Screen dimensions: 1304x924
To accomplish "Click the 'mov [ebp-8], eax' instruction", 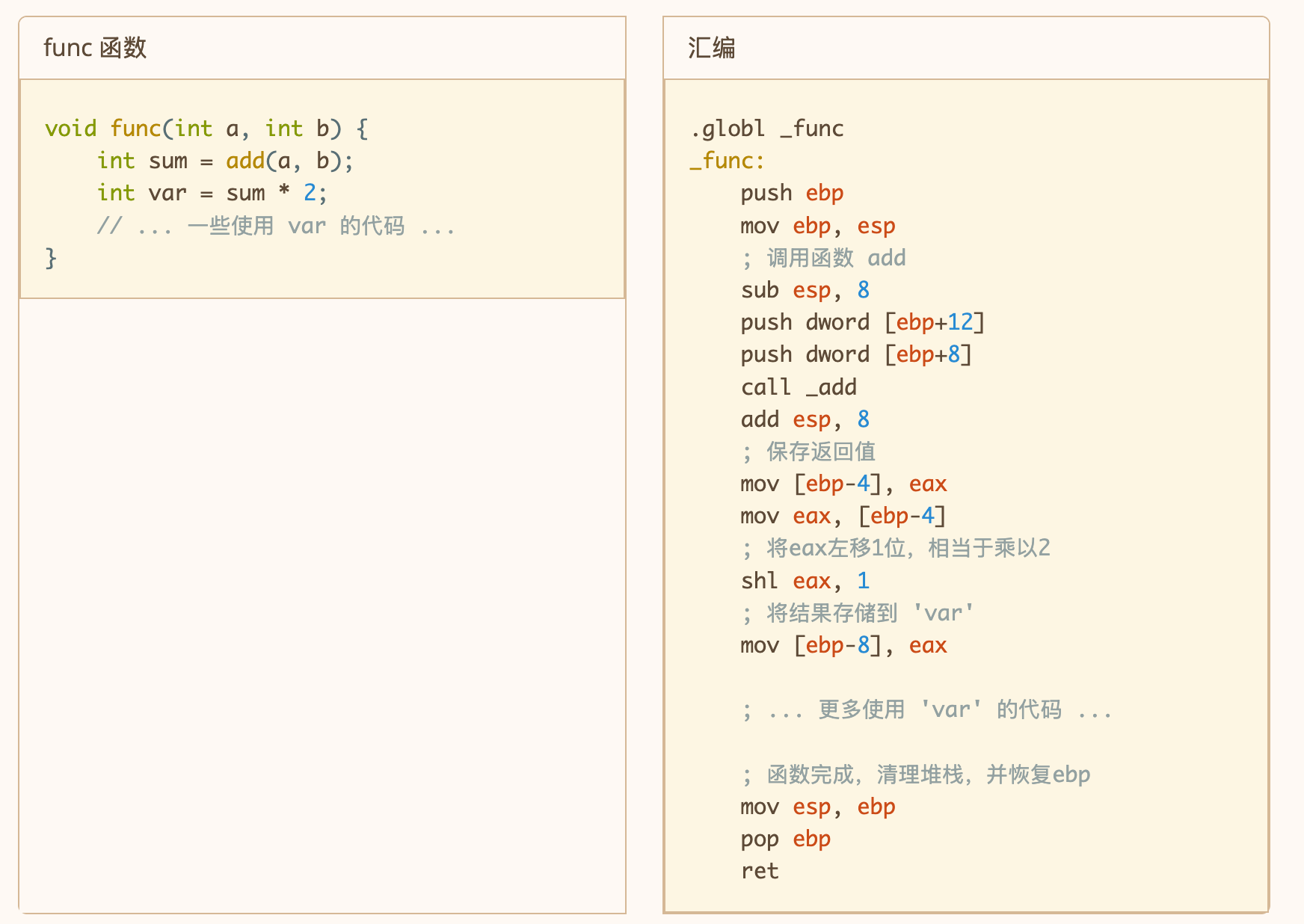I will pyautogui.click(x=844, y=645).
